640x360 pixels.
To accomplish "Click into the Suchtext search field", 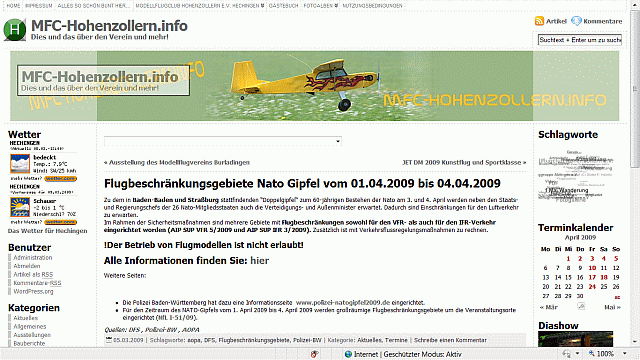I will (580, 40).
